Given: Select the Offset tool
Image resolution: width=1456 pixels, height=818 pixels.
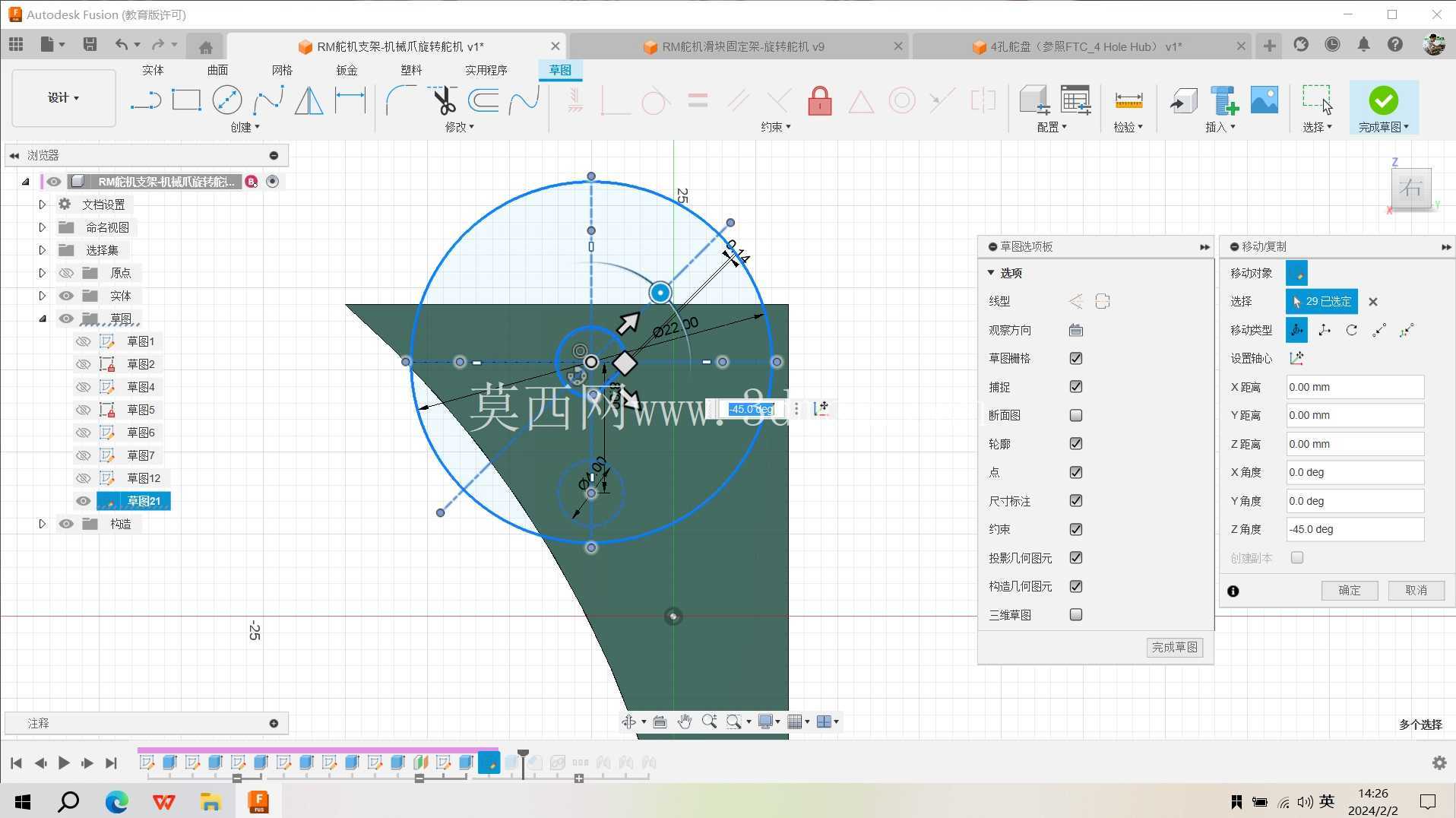Looking at the screenshot, I should pos(483,100).
